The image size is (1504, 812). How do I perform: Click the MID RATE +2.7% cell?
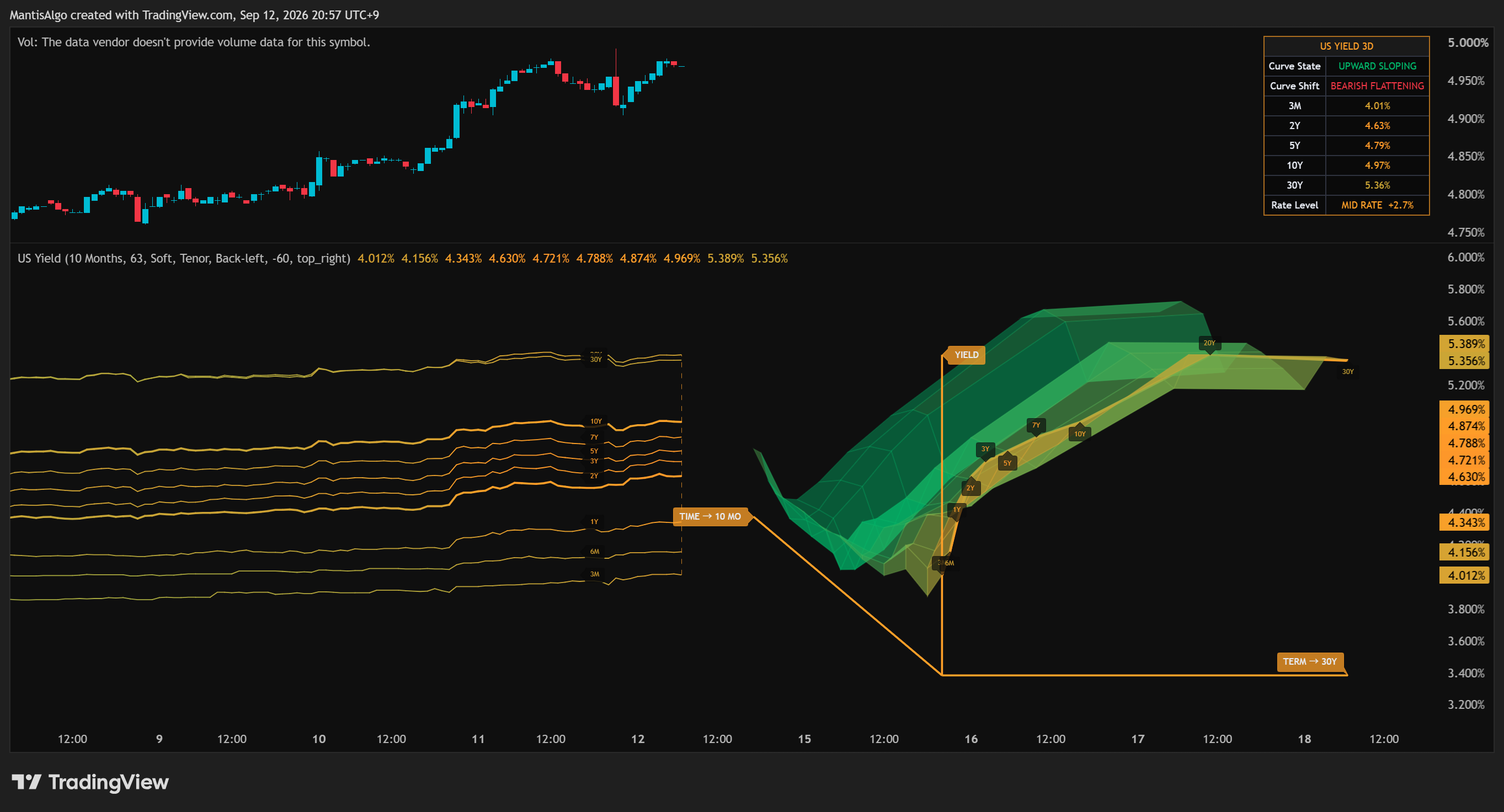click(x=1377, y=205)
